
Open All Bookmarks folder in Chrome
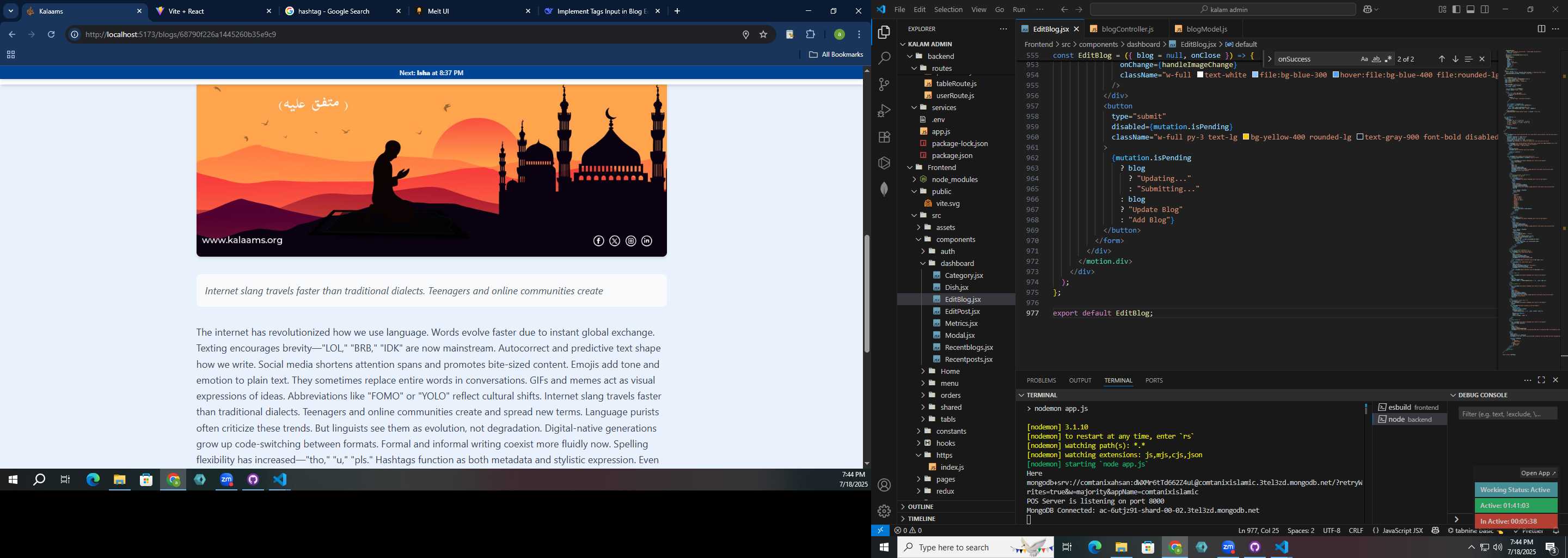836,54
